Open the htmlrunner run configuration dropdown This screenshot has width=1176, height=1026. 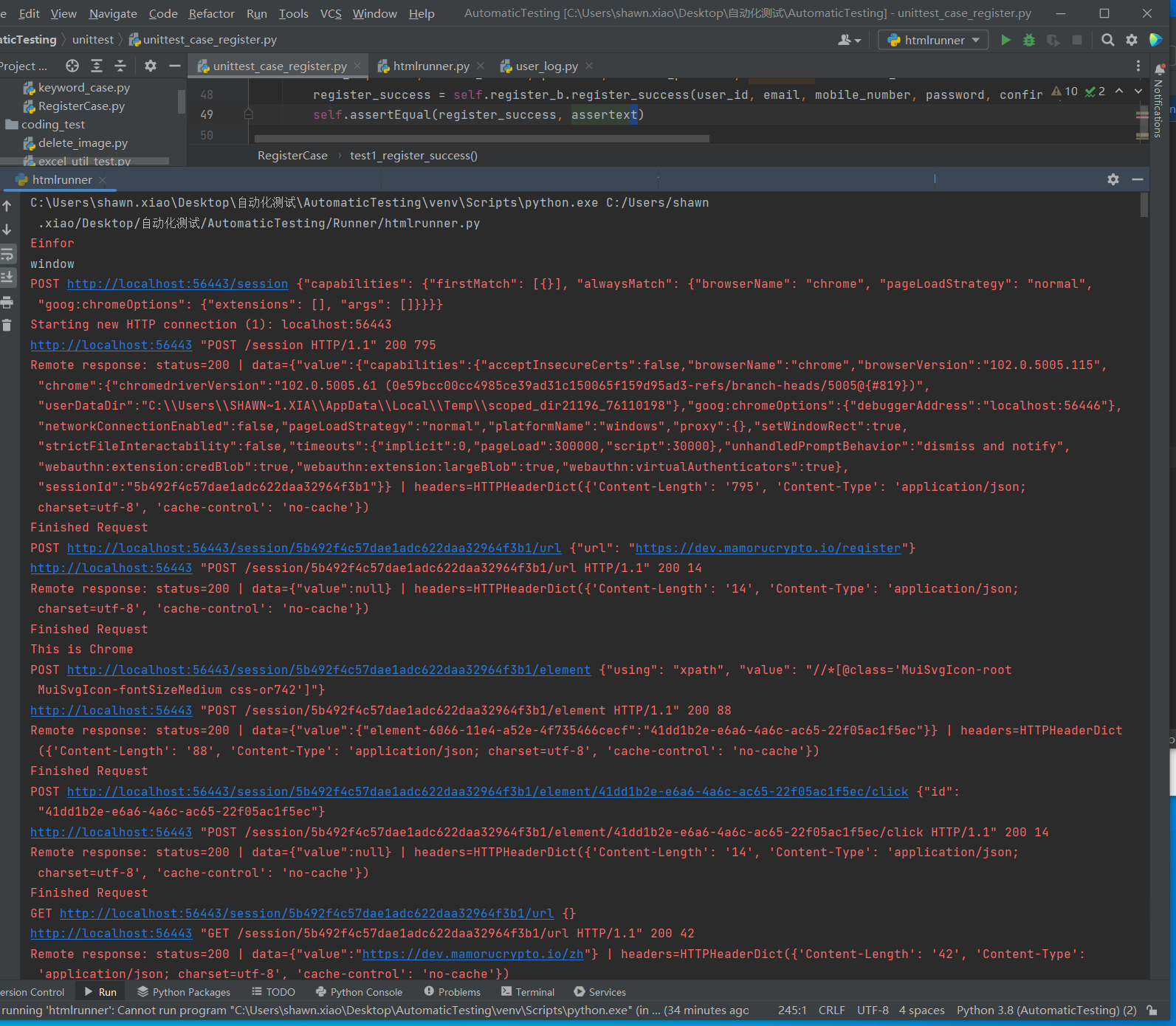tap(934, 40)
